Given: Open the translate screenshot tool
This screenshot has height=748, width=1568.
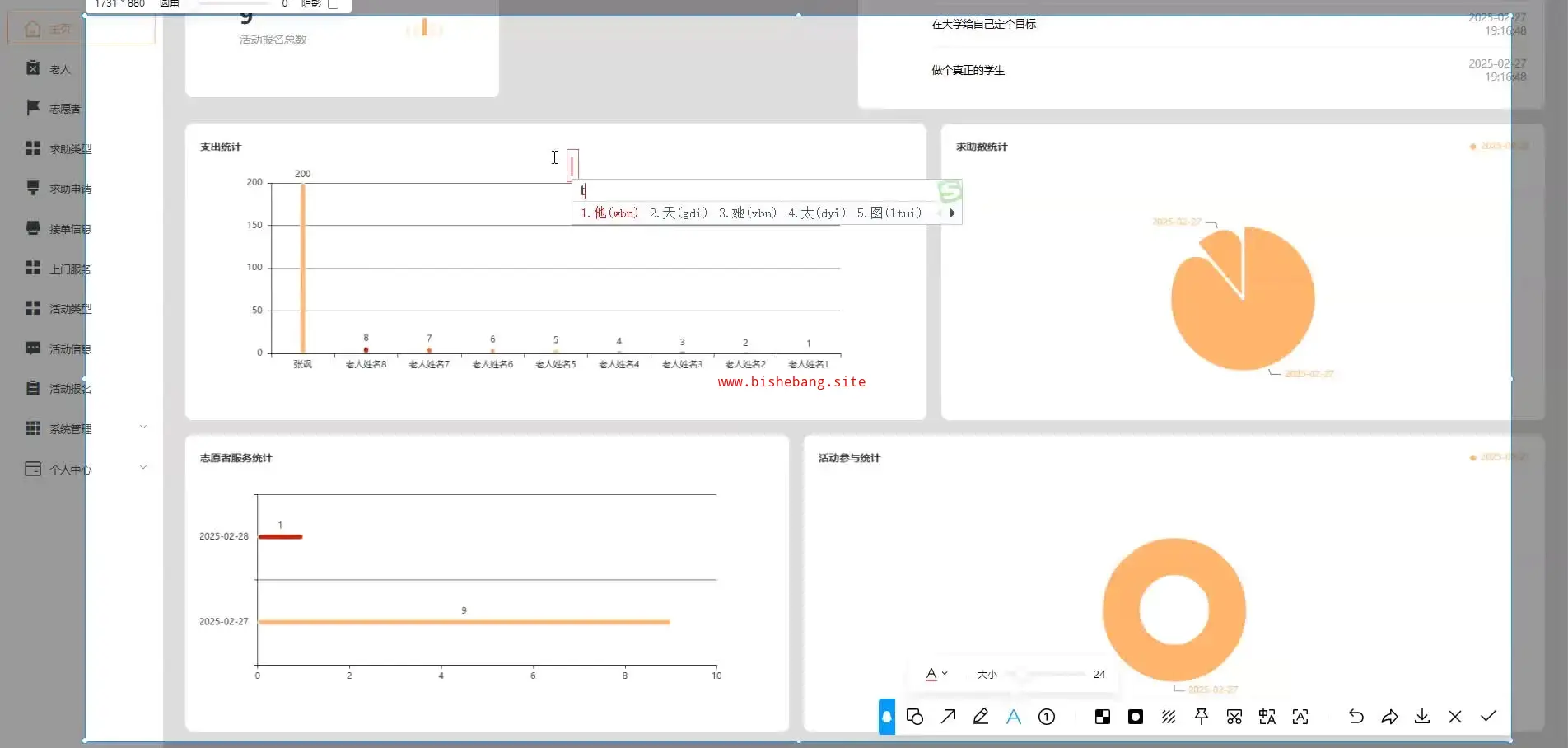Looking at the screenshot, I should [1267, 717].
